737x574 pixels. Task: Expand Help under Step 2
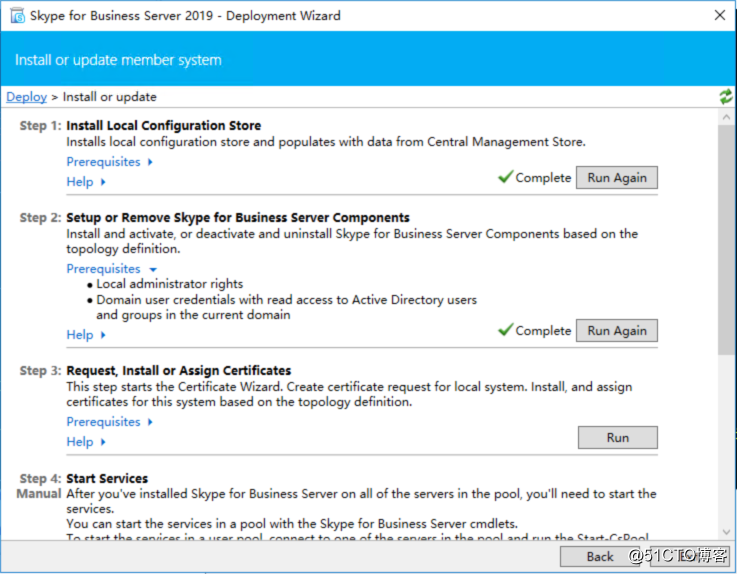[x=86, y=335]
